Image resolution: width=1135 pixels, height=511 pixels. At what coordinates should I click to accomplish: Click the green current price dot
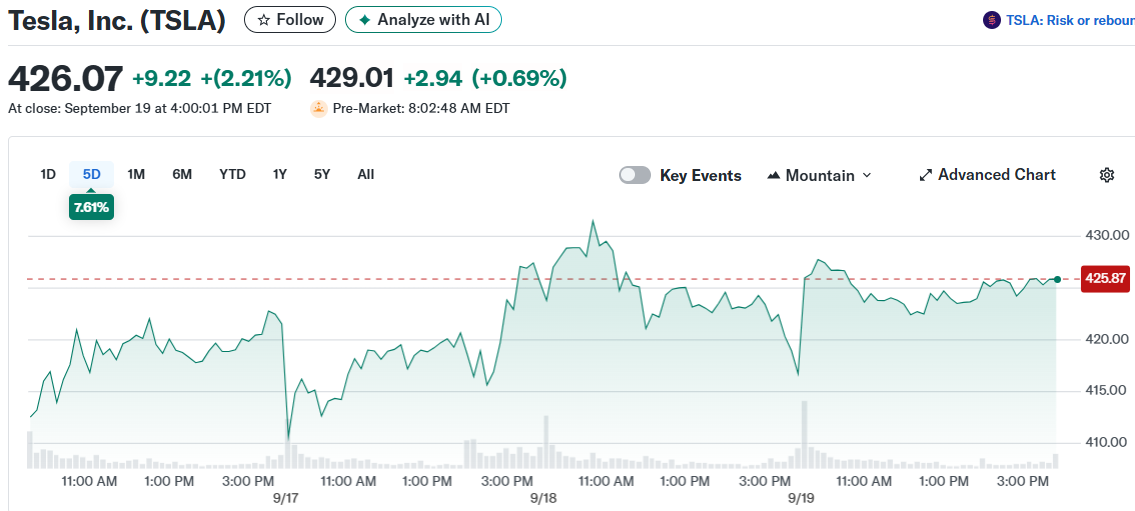(1058, 279)
